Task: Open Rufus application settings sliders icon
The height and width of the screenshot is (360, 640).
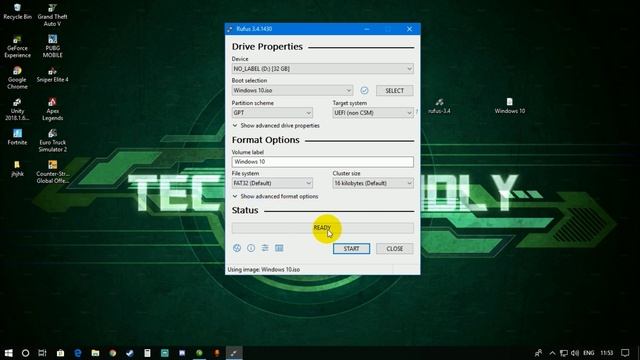Action: click(265, 248)
